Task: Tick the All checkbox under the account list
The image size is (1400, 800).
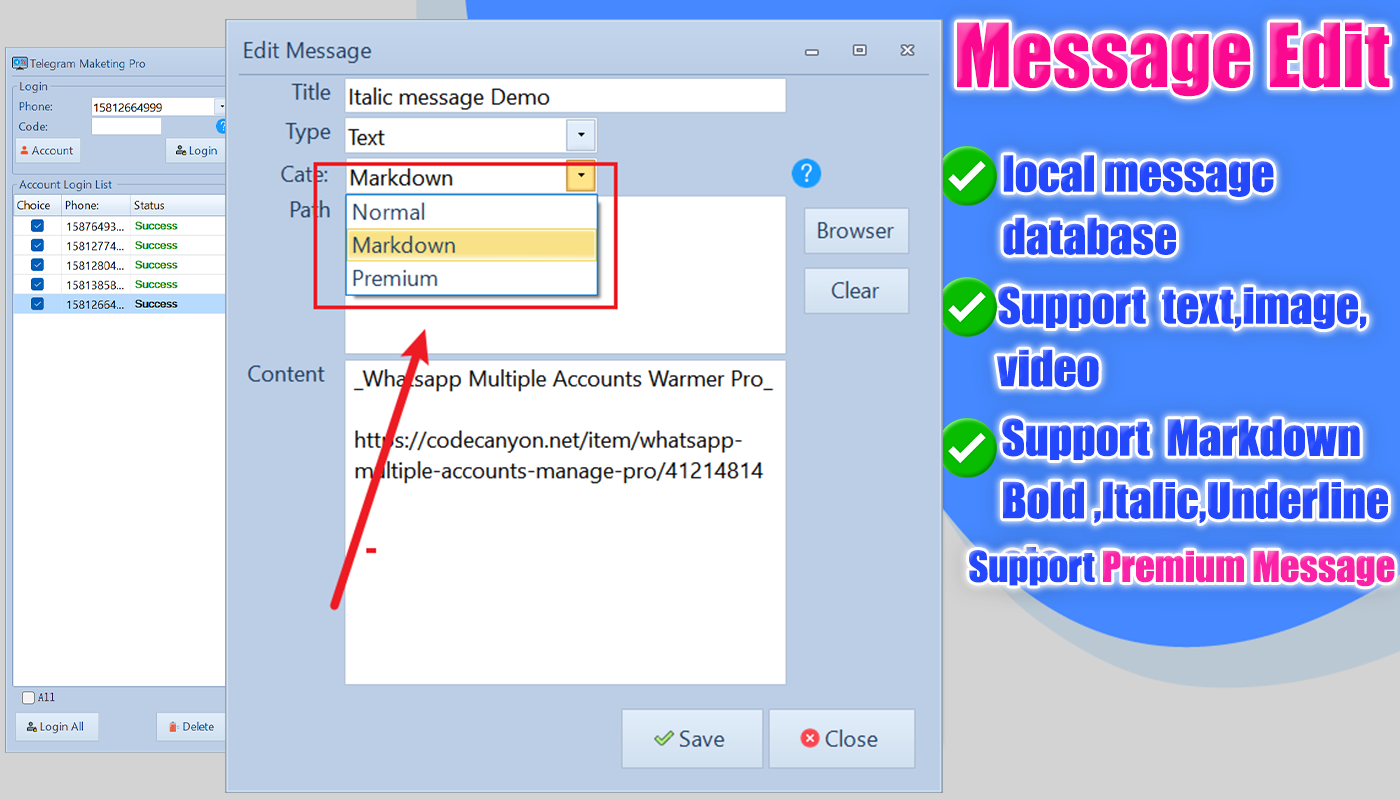Action: [x=28, y=698]
